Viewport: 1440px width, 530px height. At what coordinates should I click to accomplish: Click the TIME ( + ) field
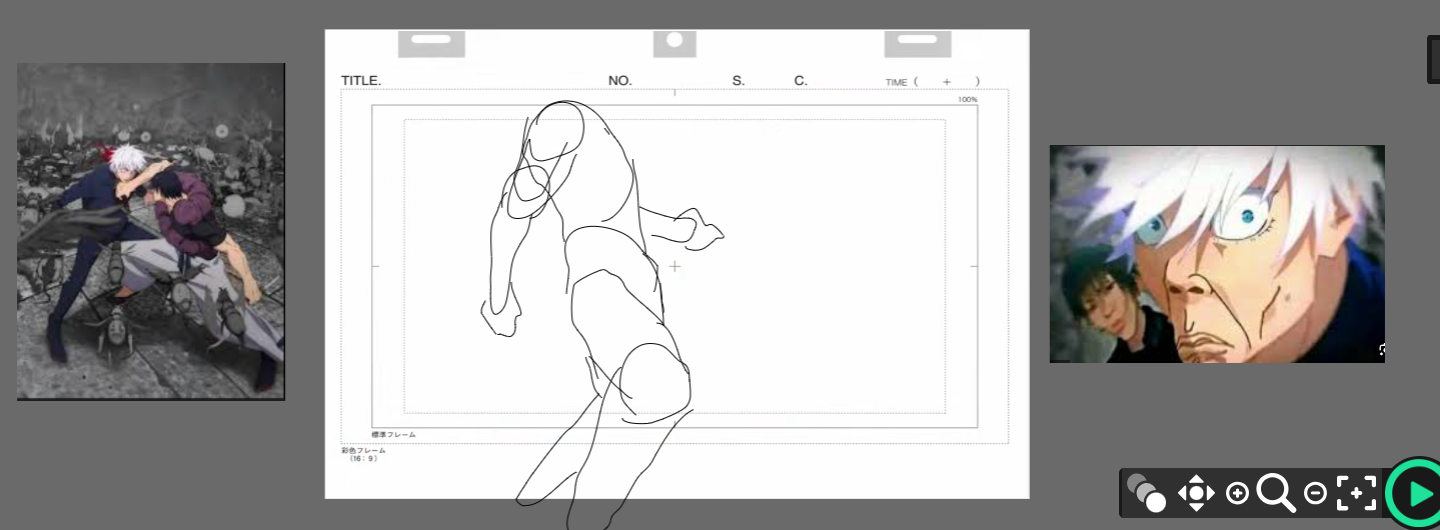click(932, 82)
